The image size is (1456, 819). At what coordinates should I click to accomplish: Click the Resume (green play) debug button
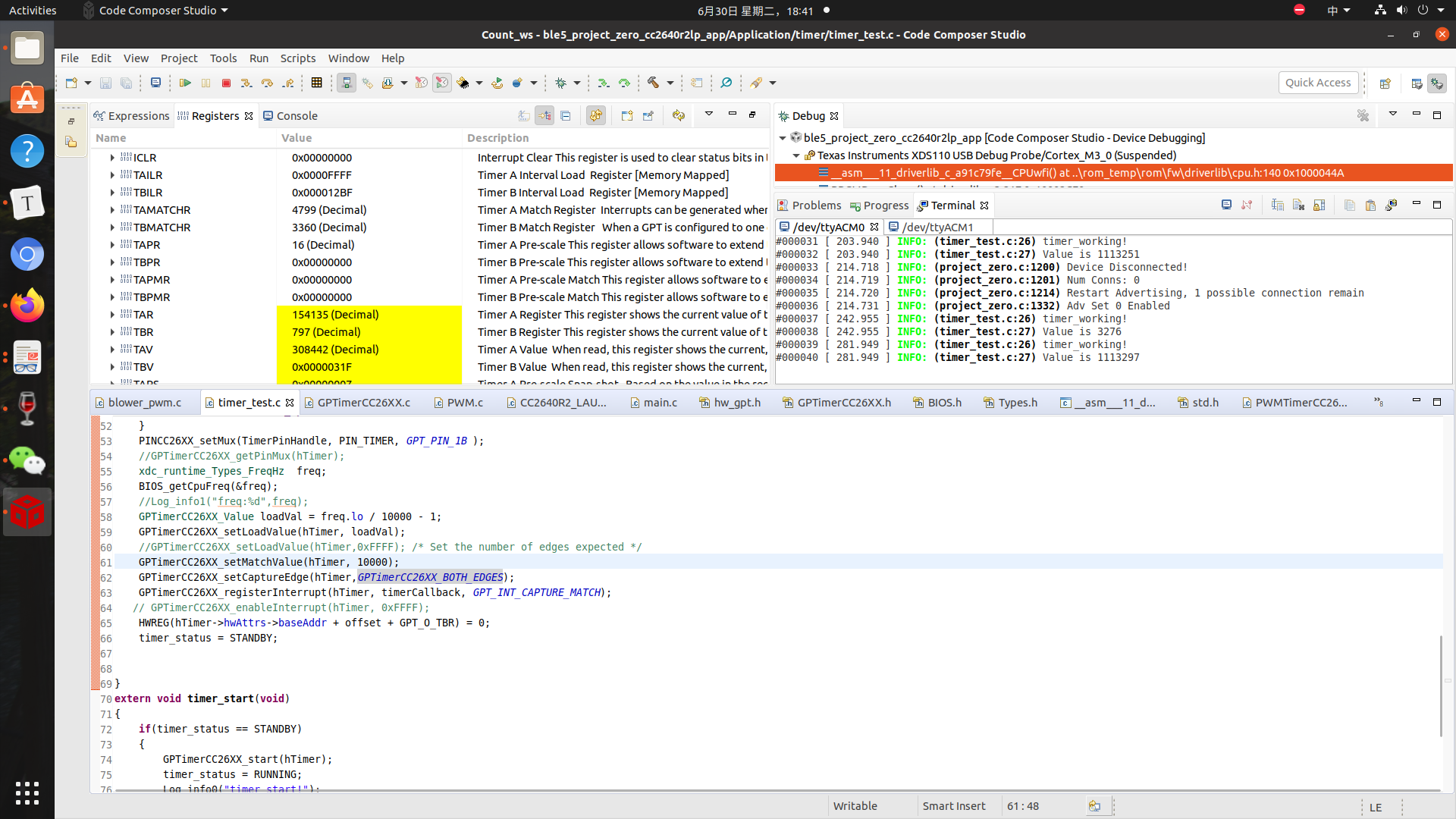coord(185,83)
